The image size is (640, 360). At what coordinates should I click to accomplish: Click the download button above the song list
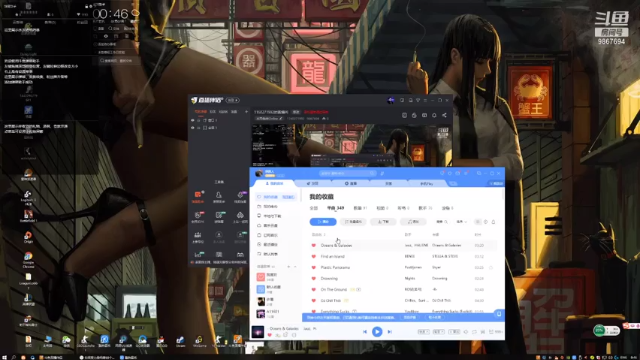383,222
